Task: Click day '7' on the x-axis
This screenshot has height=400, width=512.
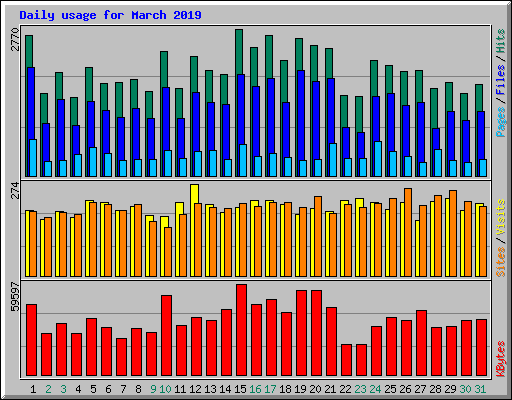Action: [123, 389]
